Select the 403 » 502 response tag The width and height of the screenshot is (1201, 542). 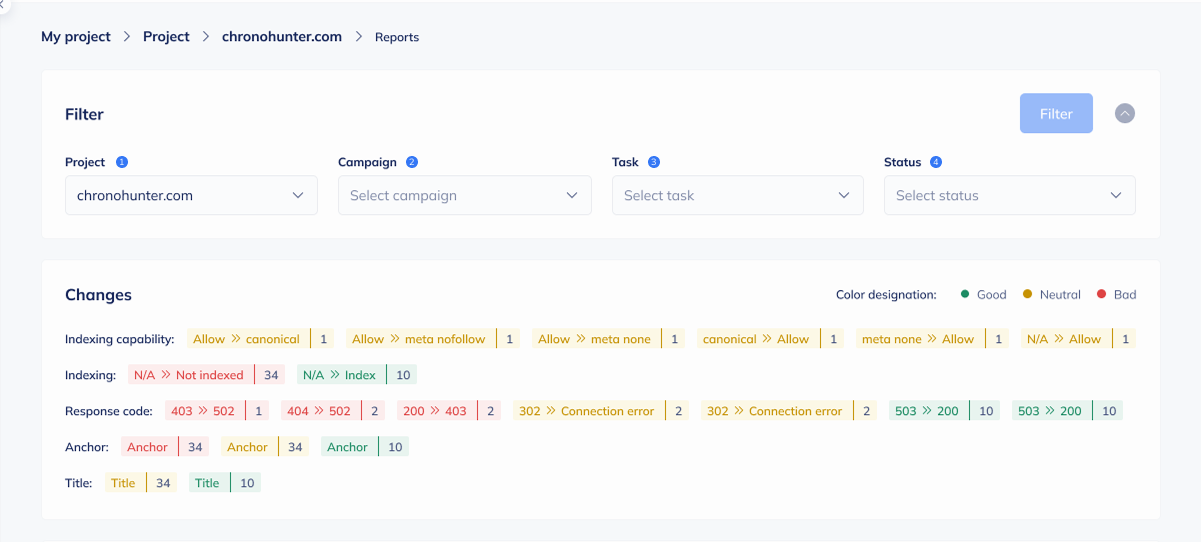tap(217, 411)
